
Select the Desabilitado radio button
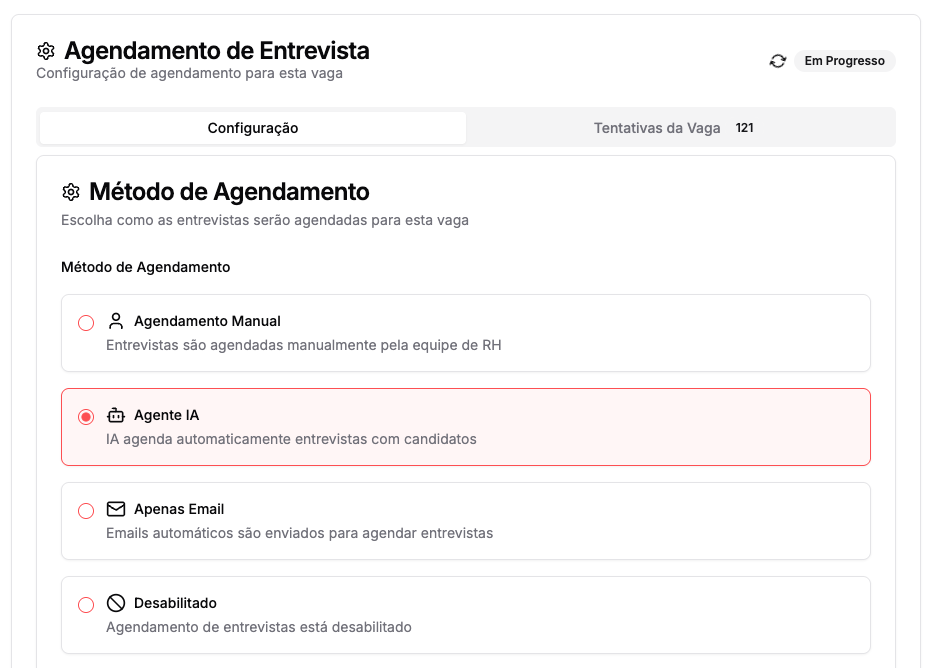[85, 604]
